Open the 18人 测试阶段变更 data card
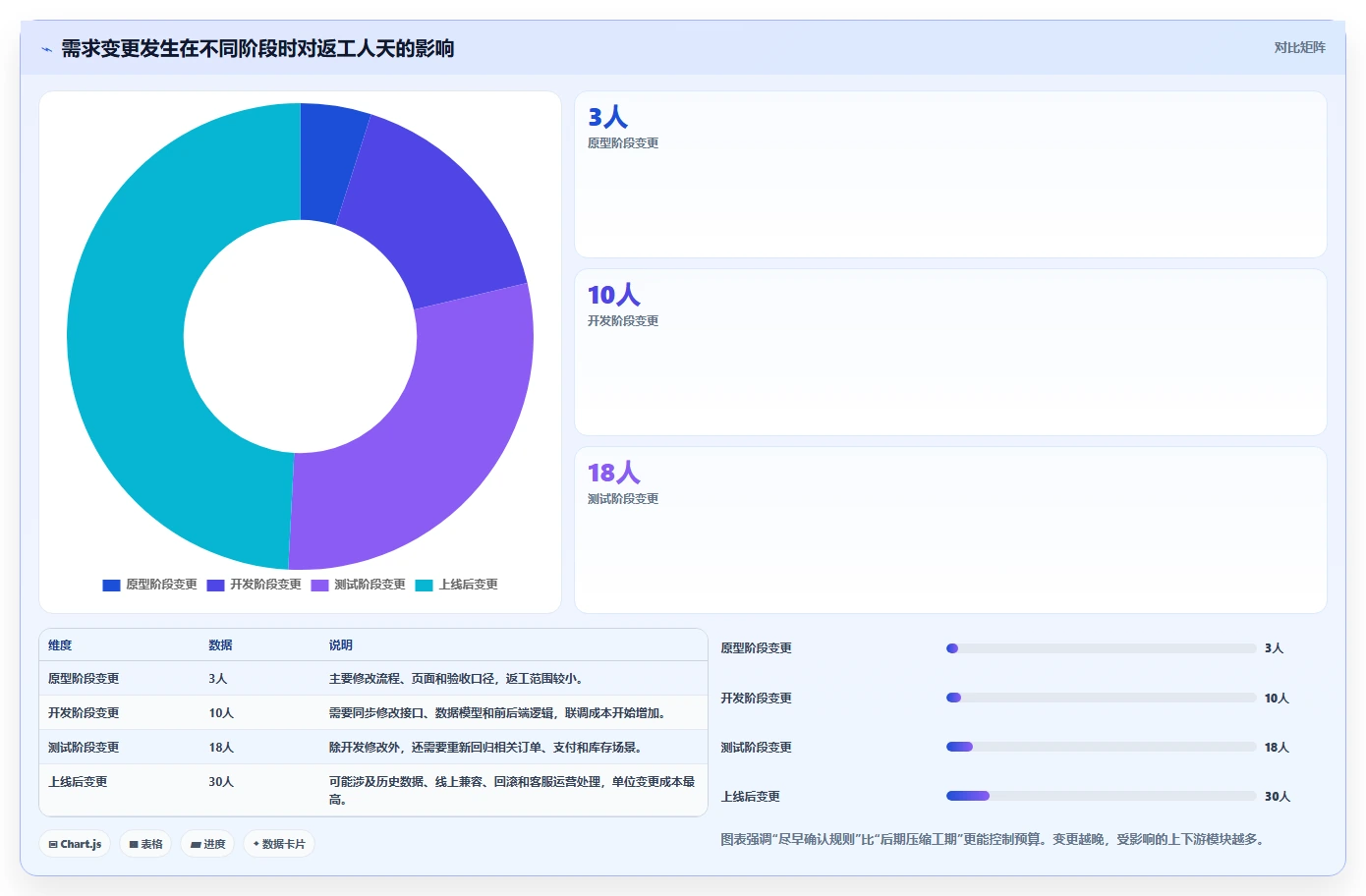1366x896 pixels. pos(950,531)
